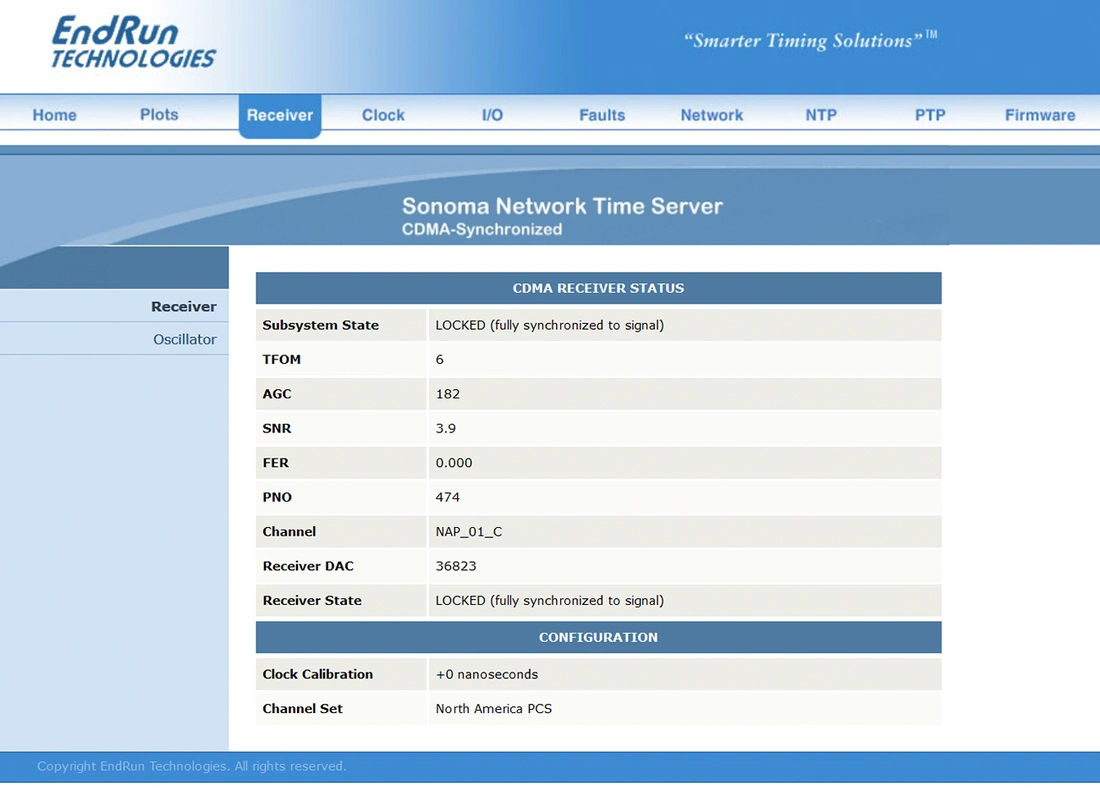Switch to the Plots tab
The image size is (1100, 791).
click(x=159, y=115)
